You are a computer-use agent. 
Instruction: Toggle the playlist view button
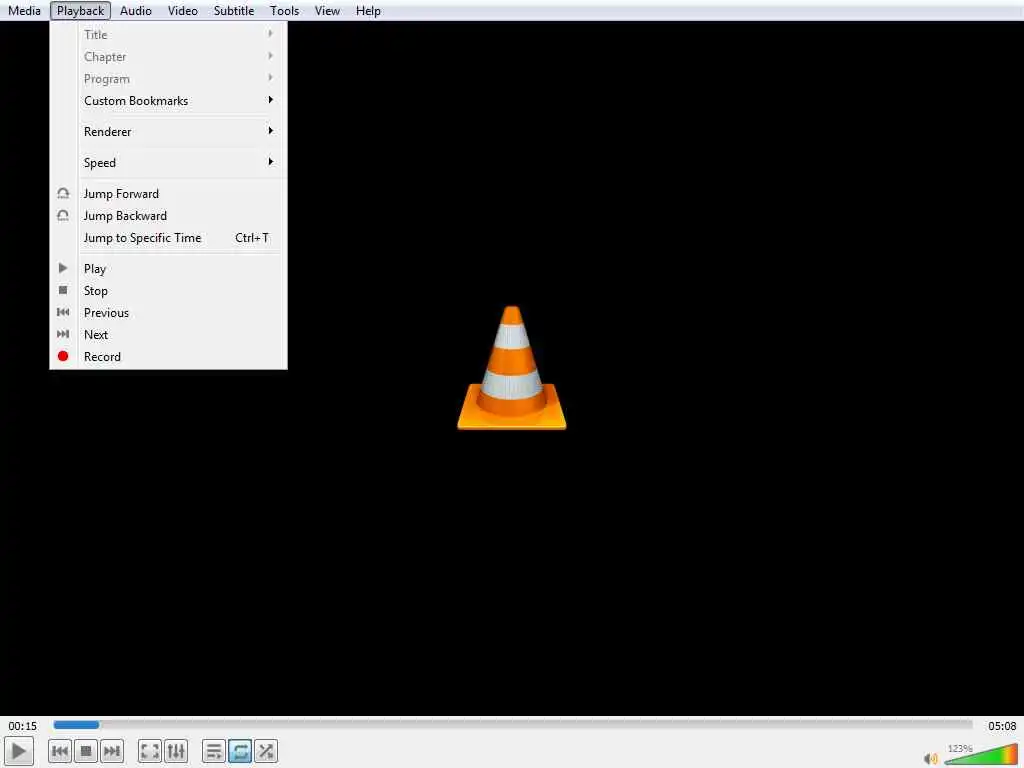pos(214,751)
